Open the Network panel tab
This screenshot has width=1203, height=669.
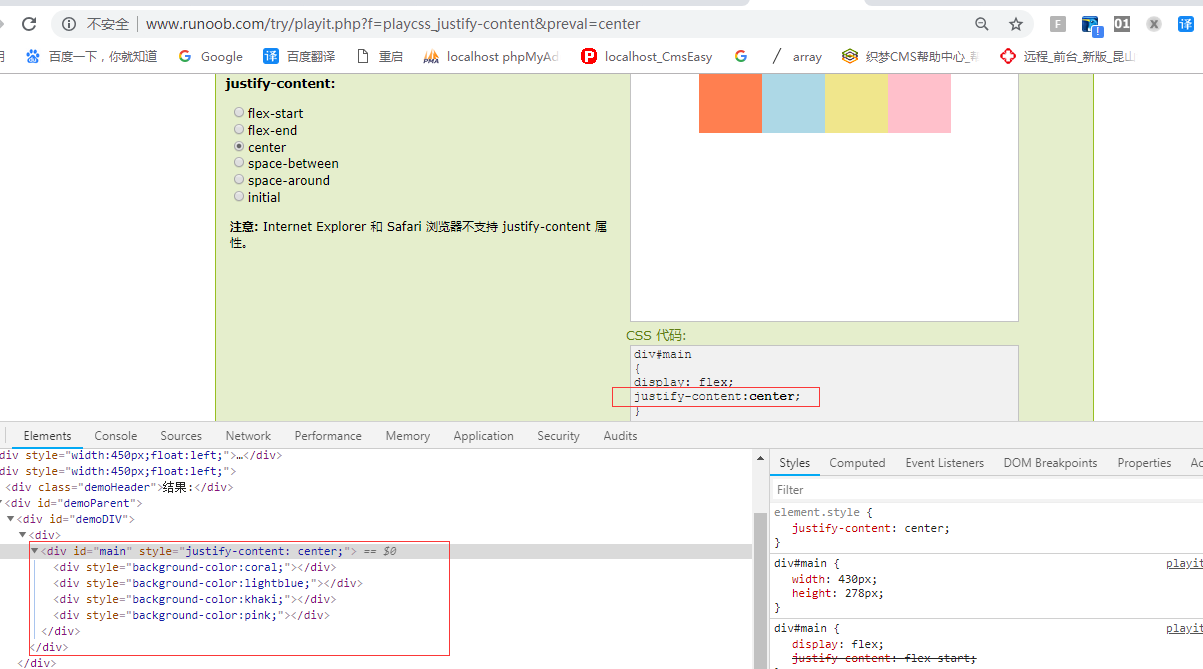pyautogui.click(x=248, y=436)
